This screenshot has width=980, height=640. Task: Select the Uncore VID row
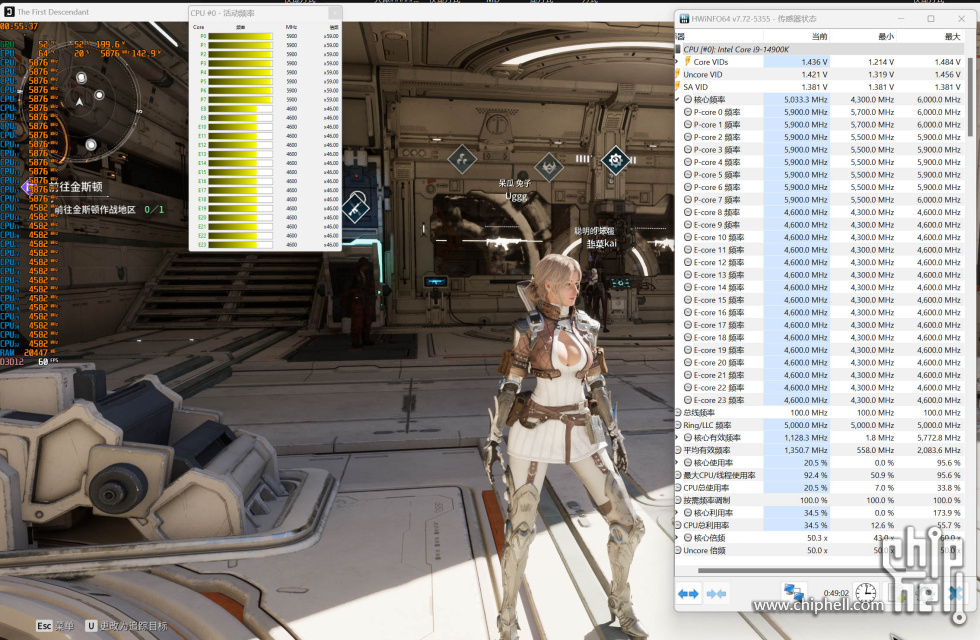tap(819, 74)
